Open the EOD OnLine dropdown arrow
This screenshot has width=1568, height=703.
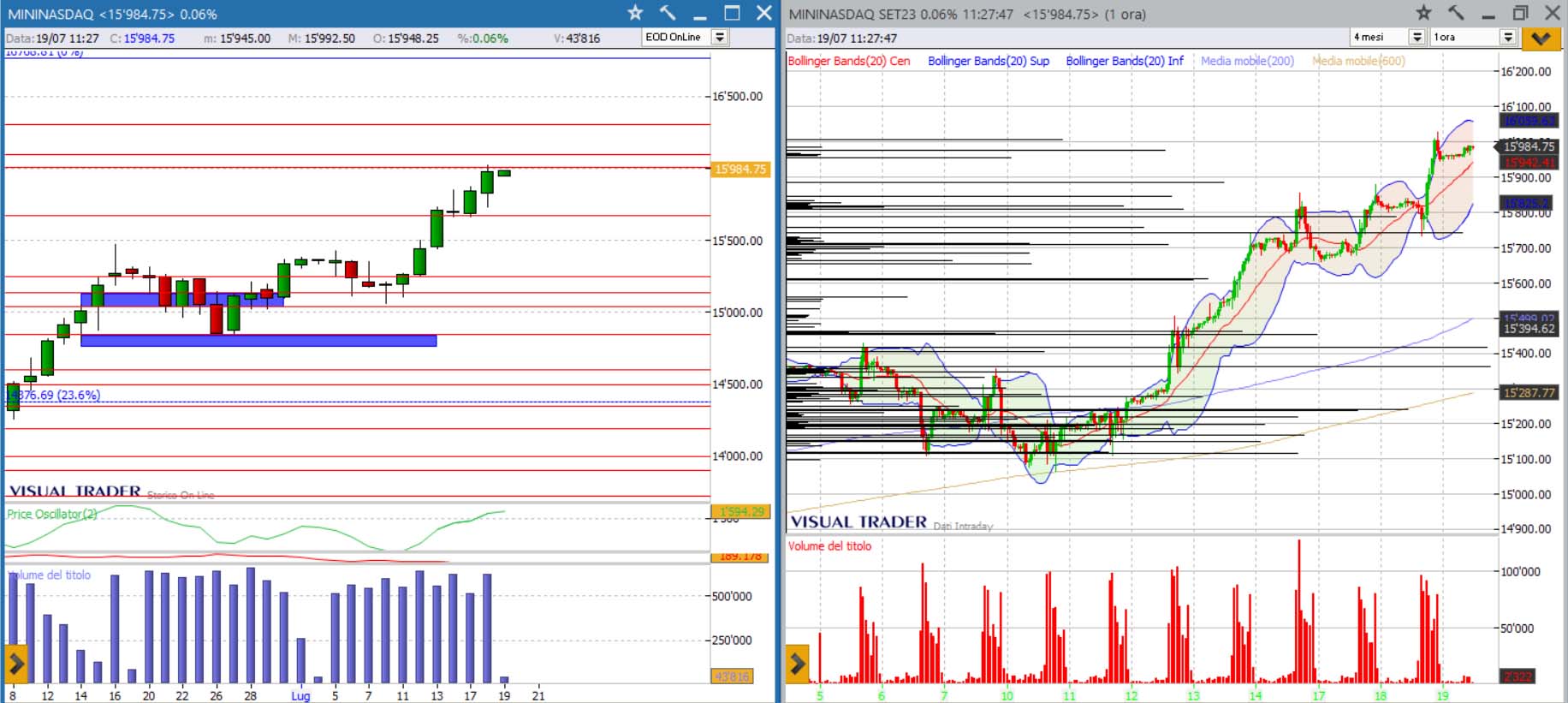720,37
